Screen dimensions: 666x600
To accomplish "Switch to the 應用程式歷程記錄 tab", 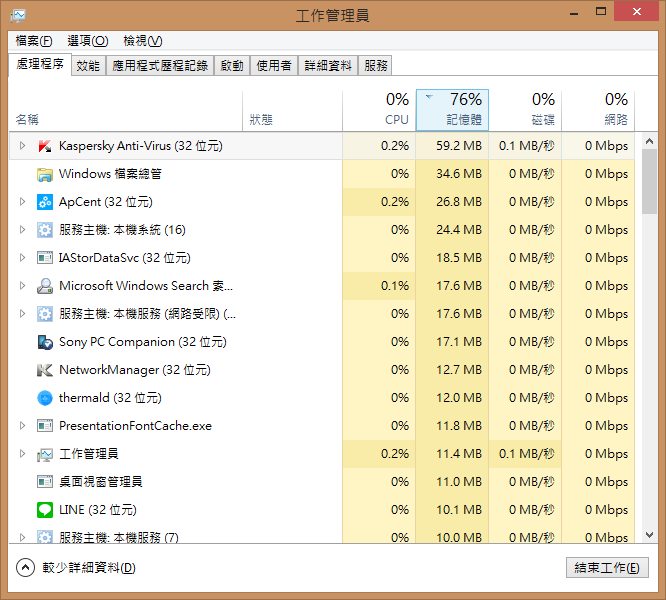I will point(160,65).
